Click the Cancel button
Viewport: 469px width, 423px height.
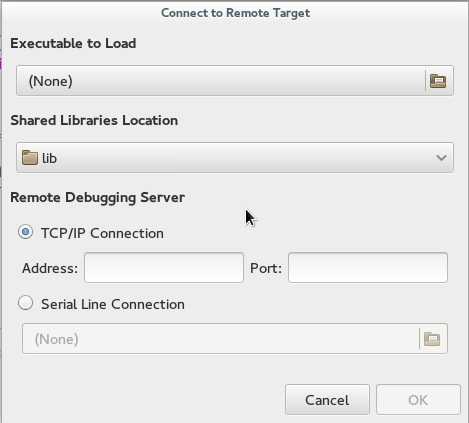click(327, 400)
